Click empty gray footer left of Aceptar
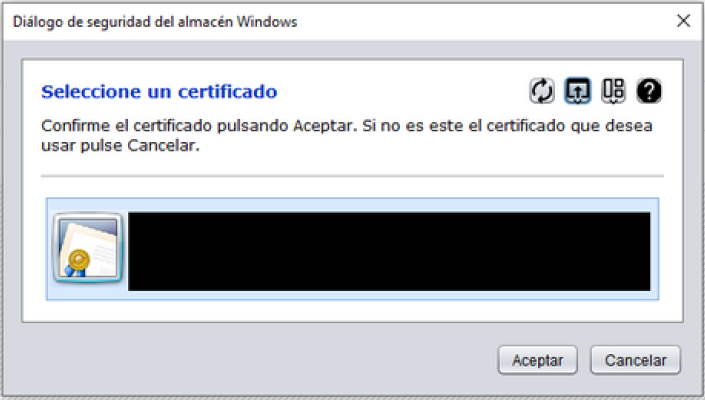The width and height of the screenshot is (705, 400). [x=250, y=360]
